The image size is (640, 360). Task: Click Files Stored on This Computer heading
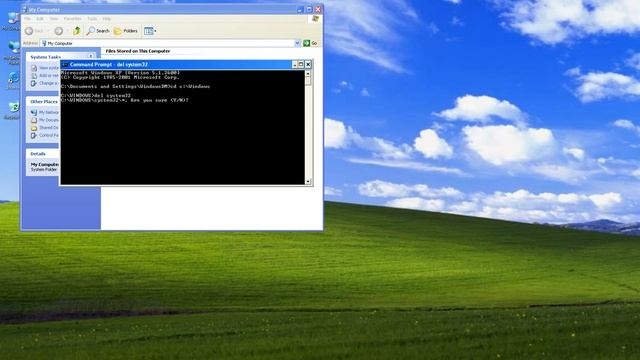[x=138, y=51]
